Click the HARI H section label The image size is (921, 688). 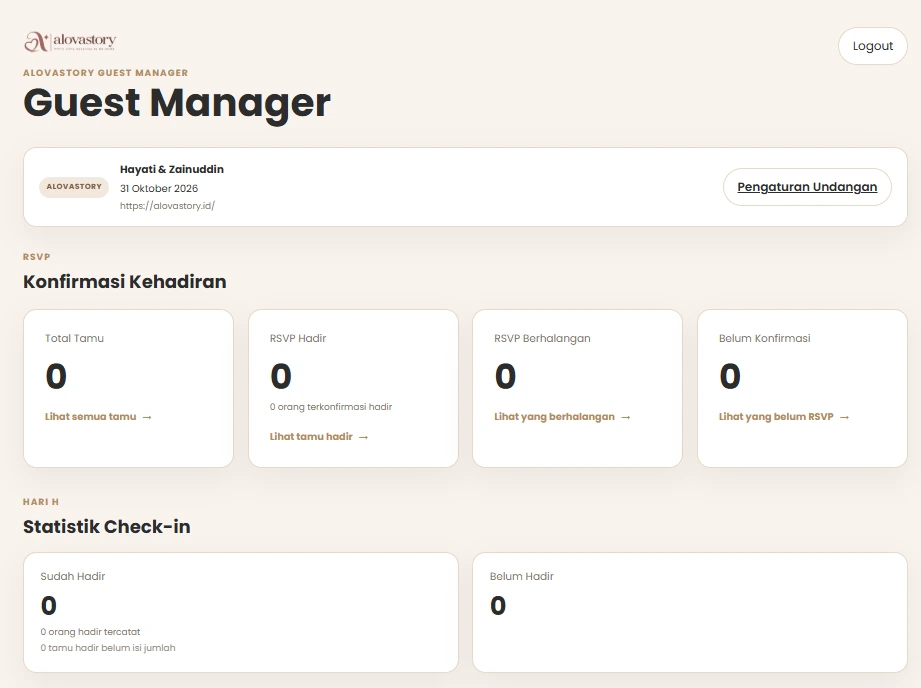coord(41,502)
